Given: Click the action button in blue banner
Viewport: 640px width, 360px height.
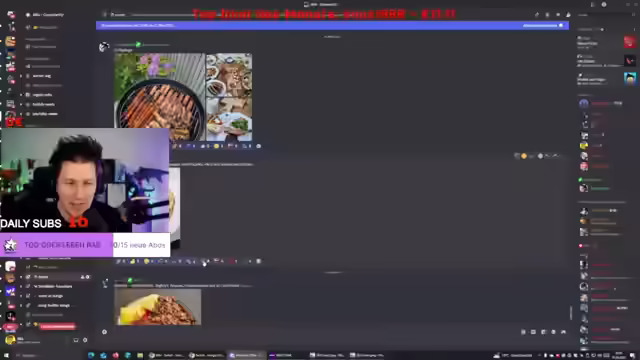Looking at the screenshot, I should pos(540,25).
